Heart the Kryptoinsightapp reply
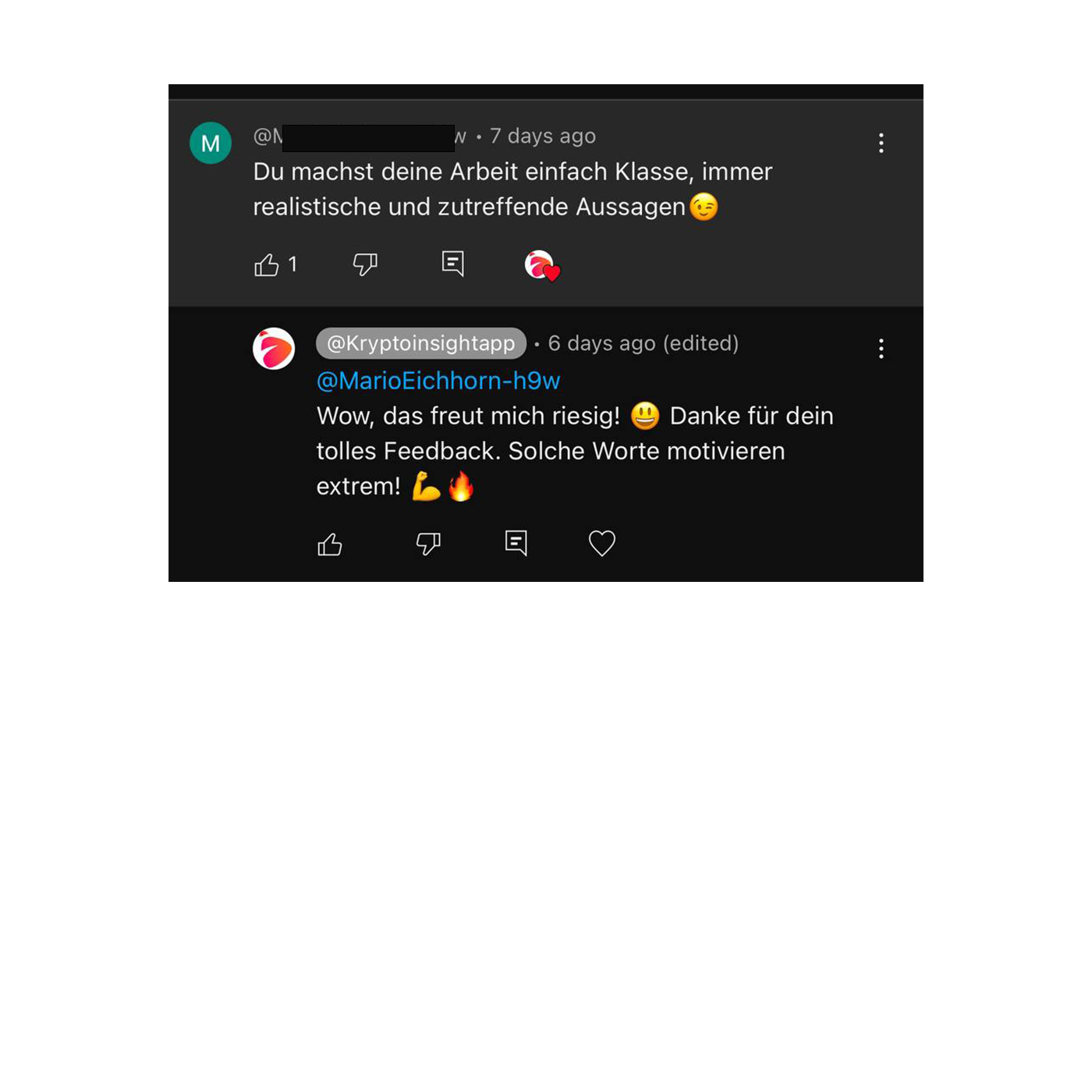1092x1092 pixels. coord(601,543)
